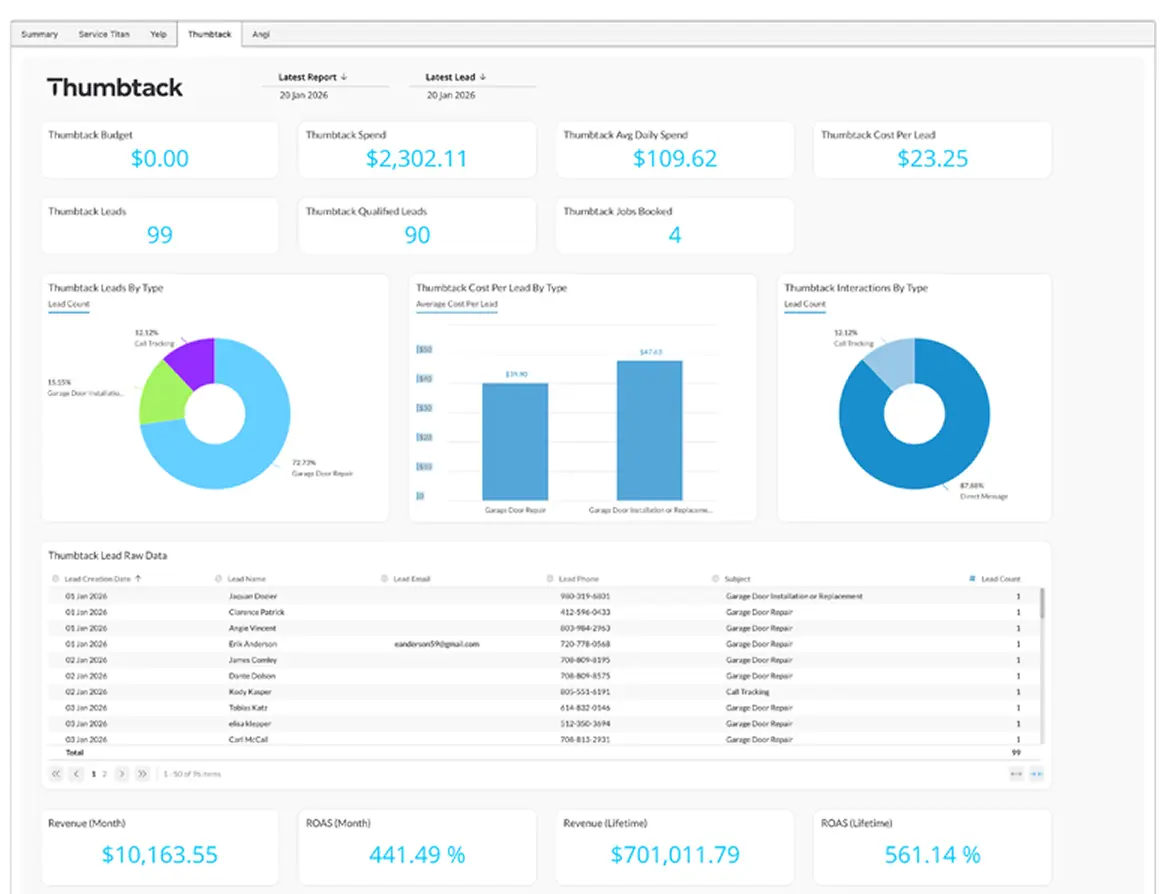This screenshot has width=1166, height=894.
Task: Toggle the Latest Report sort arrow
Action: coord(346,76)
